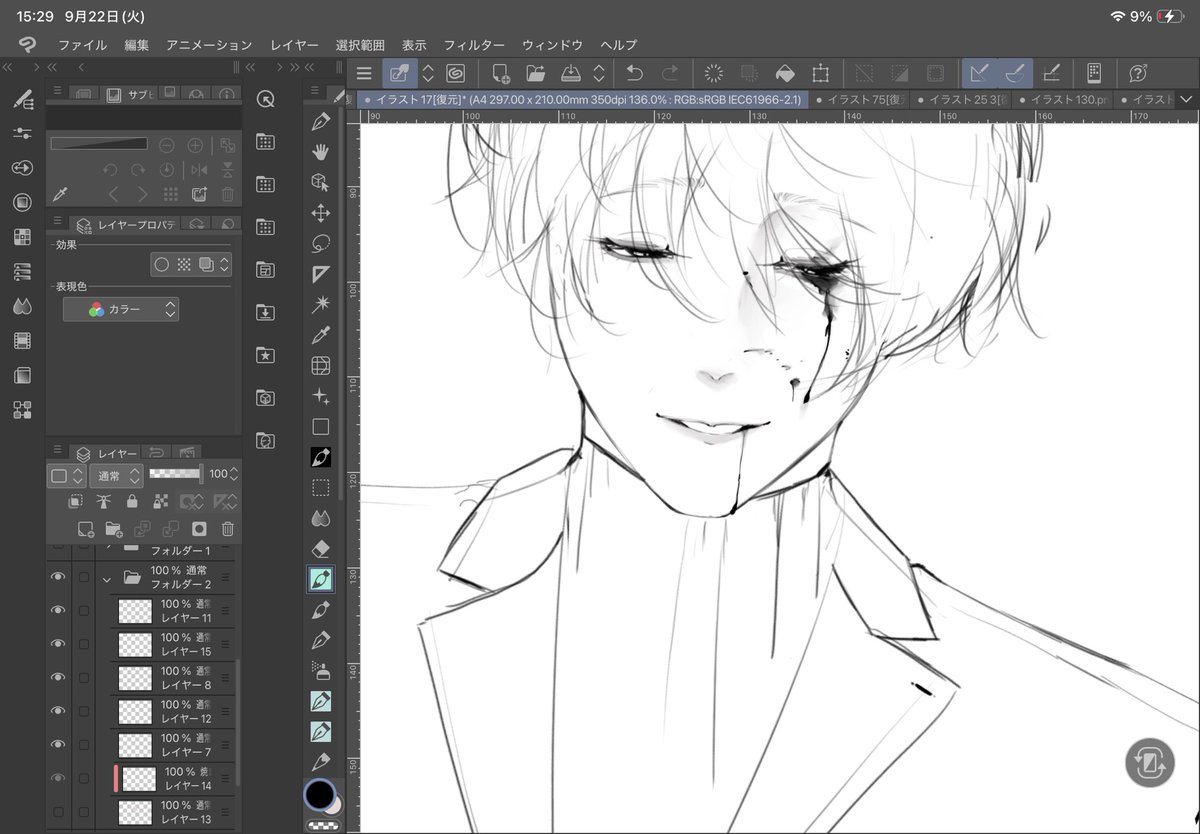
Task: Toggle visibility of レイヤー 8
Action: [x=58, y=678]
